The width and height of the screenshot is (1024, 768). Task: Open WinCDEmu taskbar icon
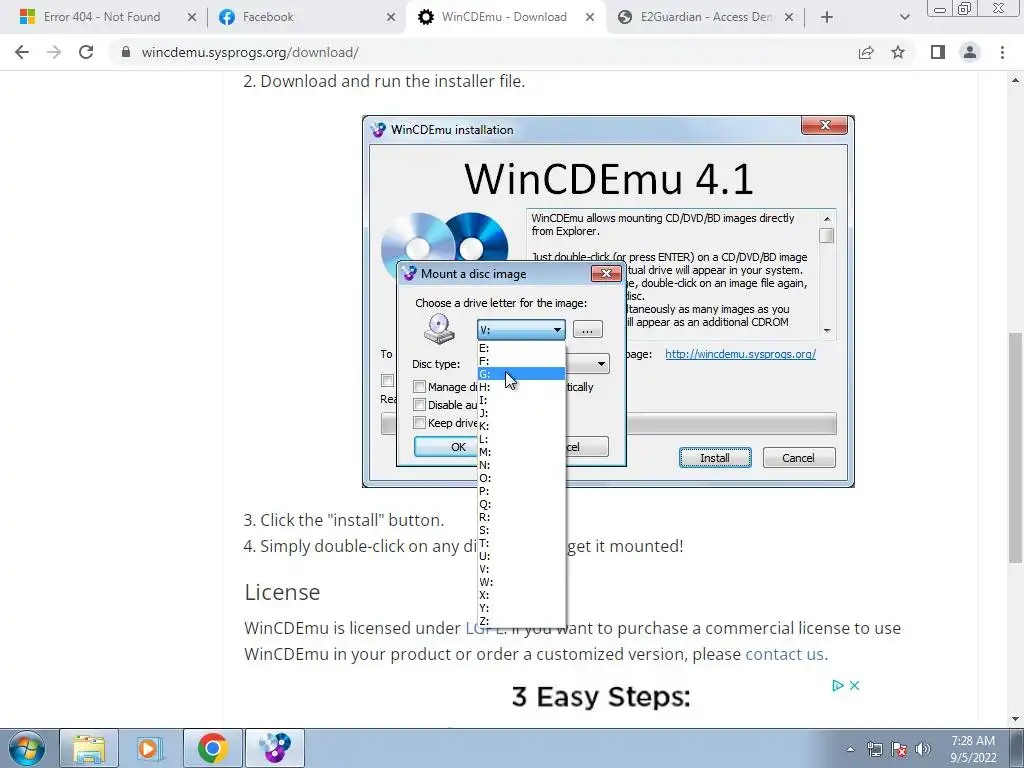click(275, 748)
